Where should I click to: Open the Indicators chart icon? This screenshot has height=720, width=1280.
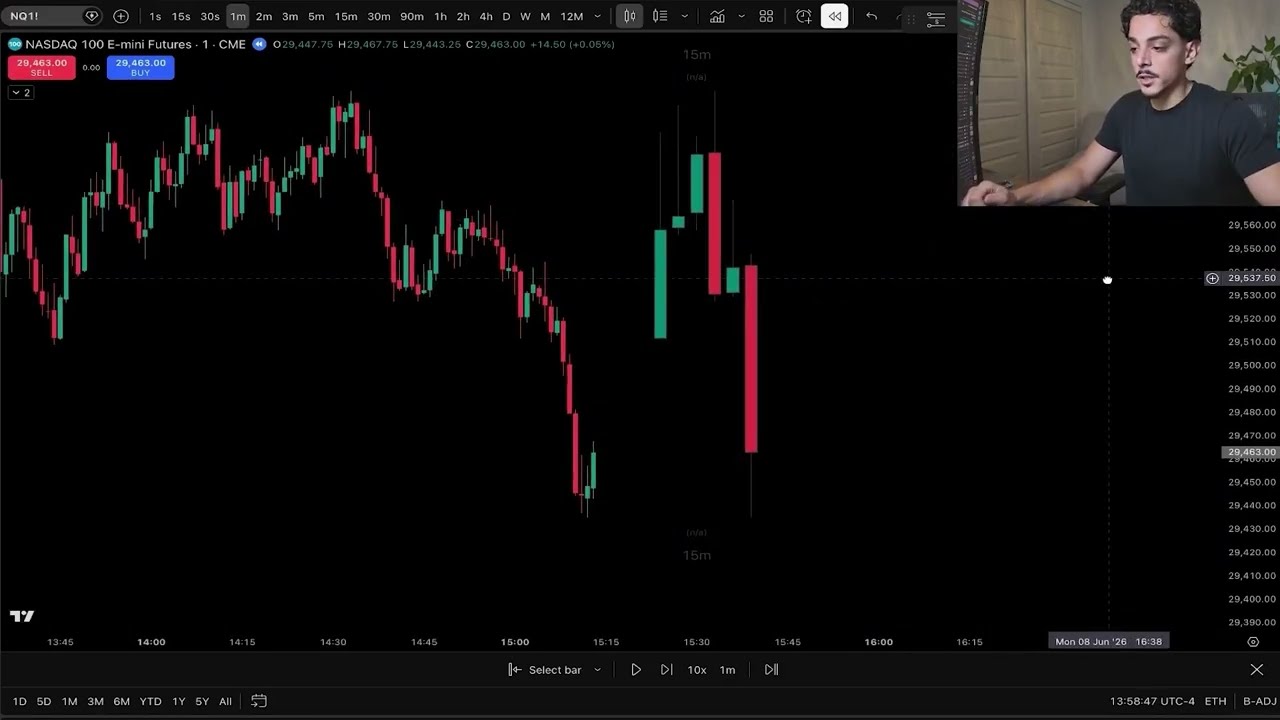tap(717, 16)
